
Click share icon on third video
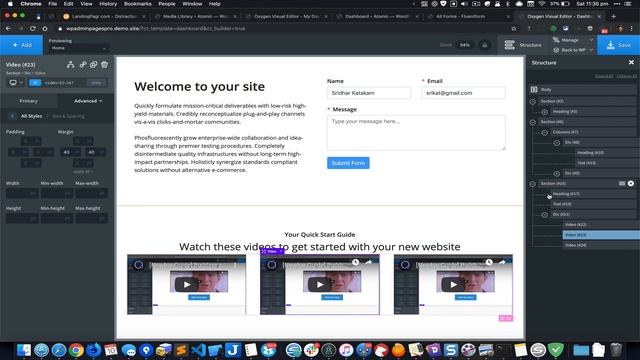tap(502, 262)
